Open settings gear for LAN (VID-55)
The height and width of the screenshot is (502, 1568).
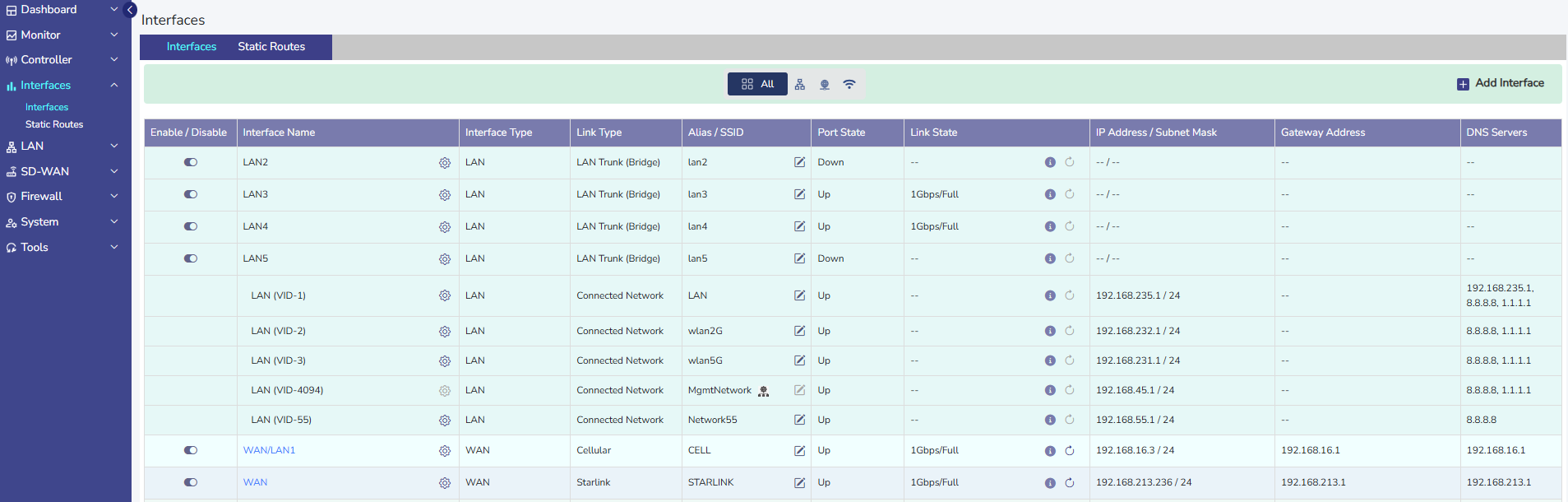[x=445, y=421]
